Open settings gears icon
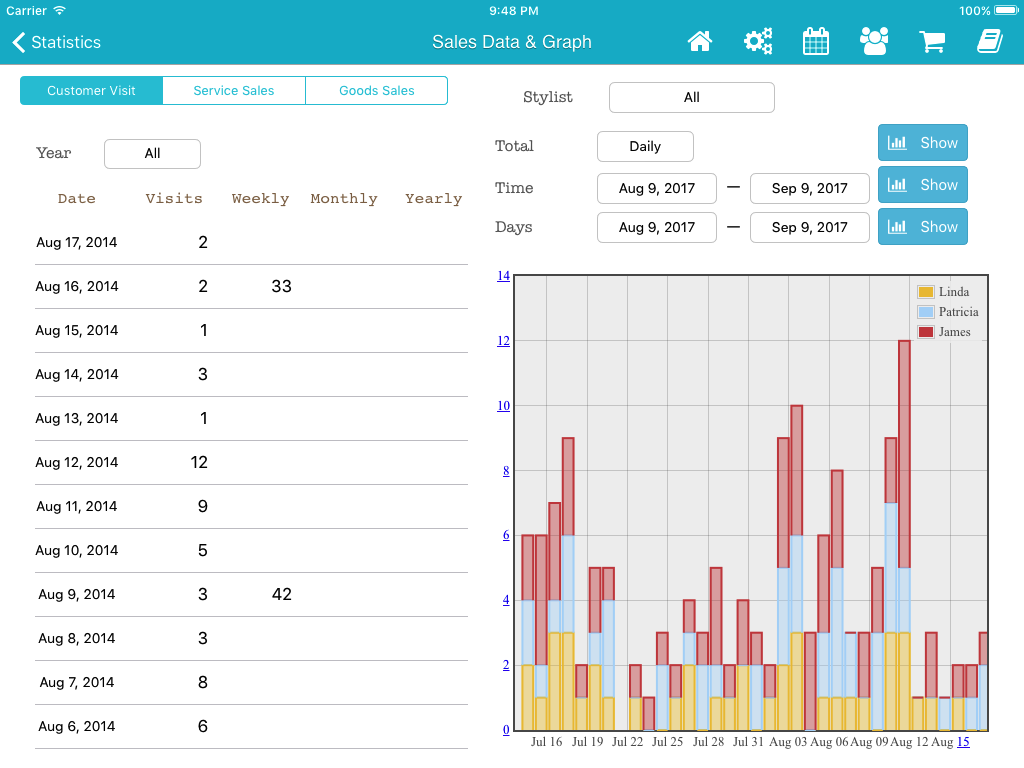The height and width of the screenshot is (768, 1024). [758, 42]
